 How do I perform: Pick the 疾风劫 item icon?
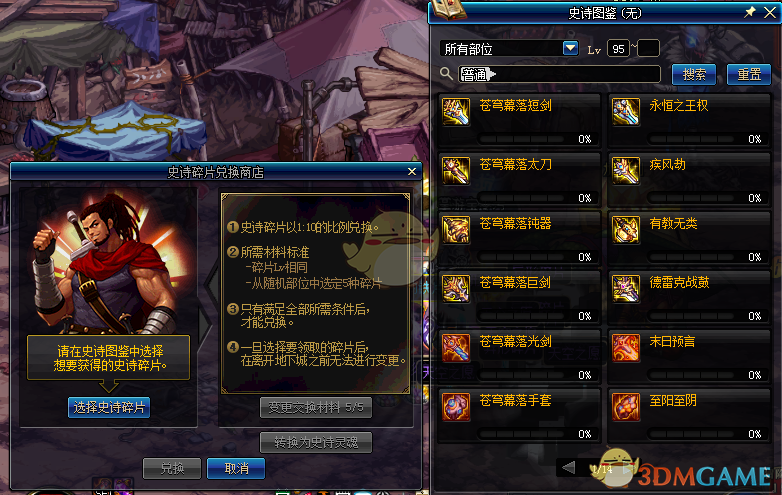pos(625,170)
